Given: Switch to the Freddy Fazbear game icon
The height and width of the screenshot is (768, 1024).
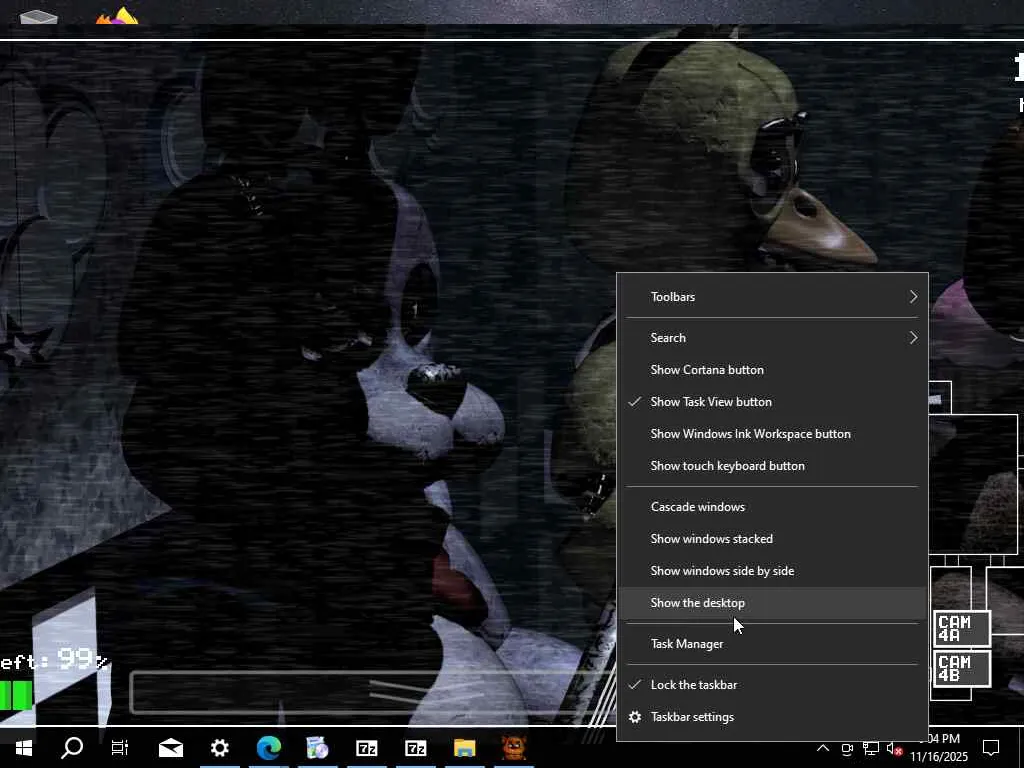Looking at the screenshot, I should click(514, 747).
